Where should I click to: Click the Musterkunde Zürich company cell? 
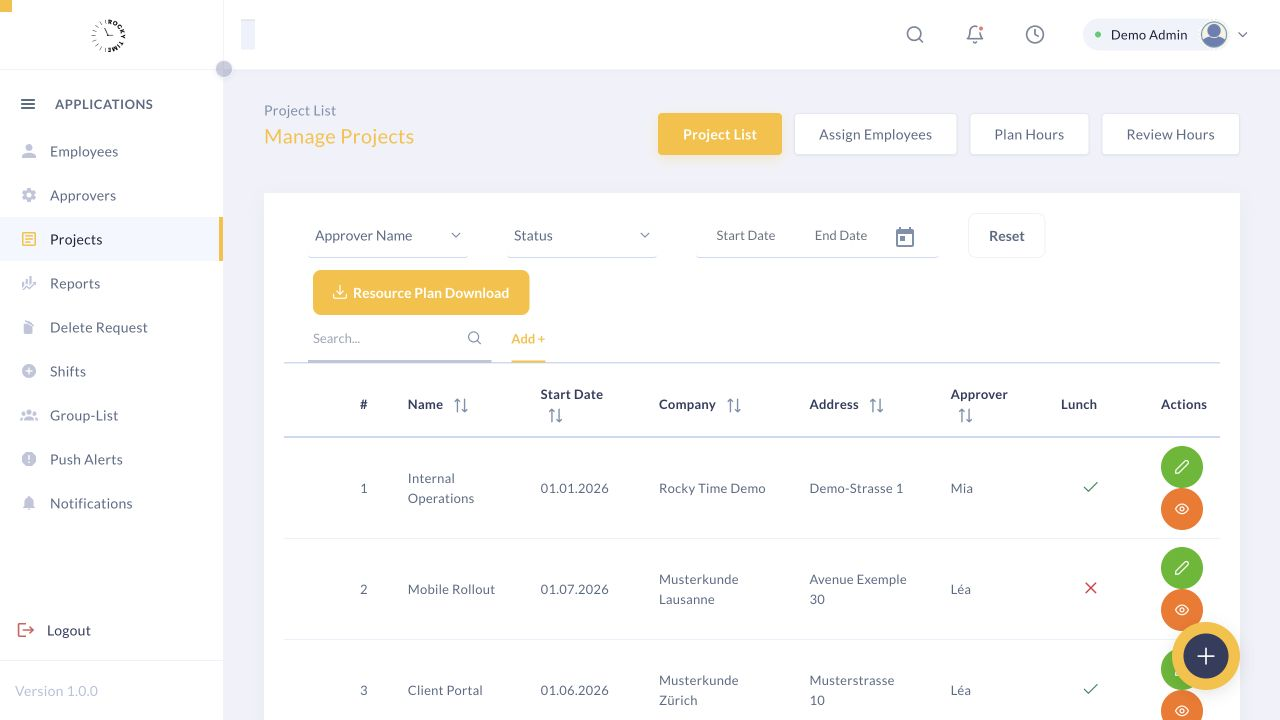coord(699,690)
